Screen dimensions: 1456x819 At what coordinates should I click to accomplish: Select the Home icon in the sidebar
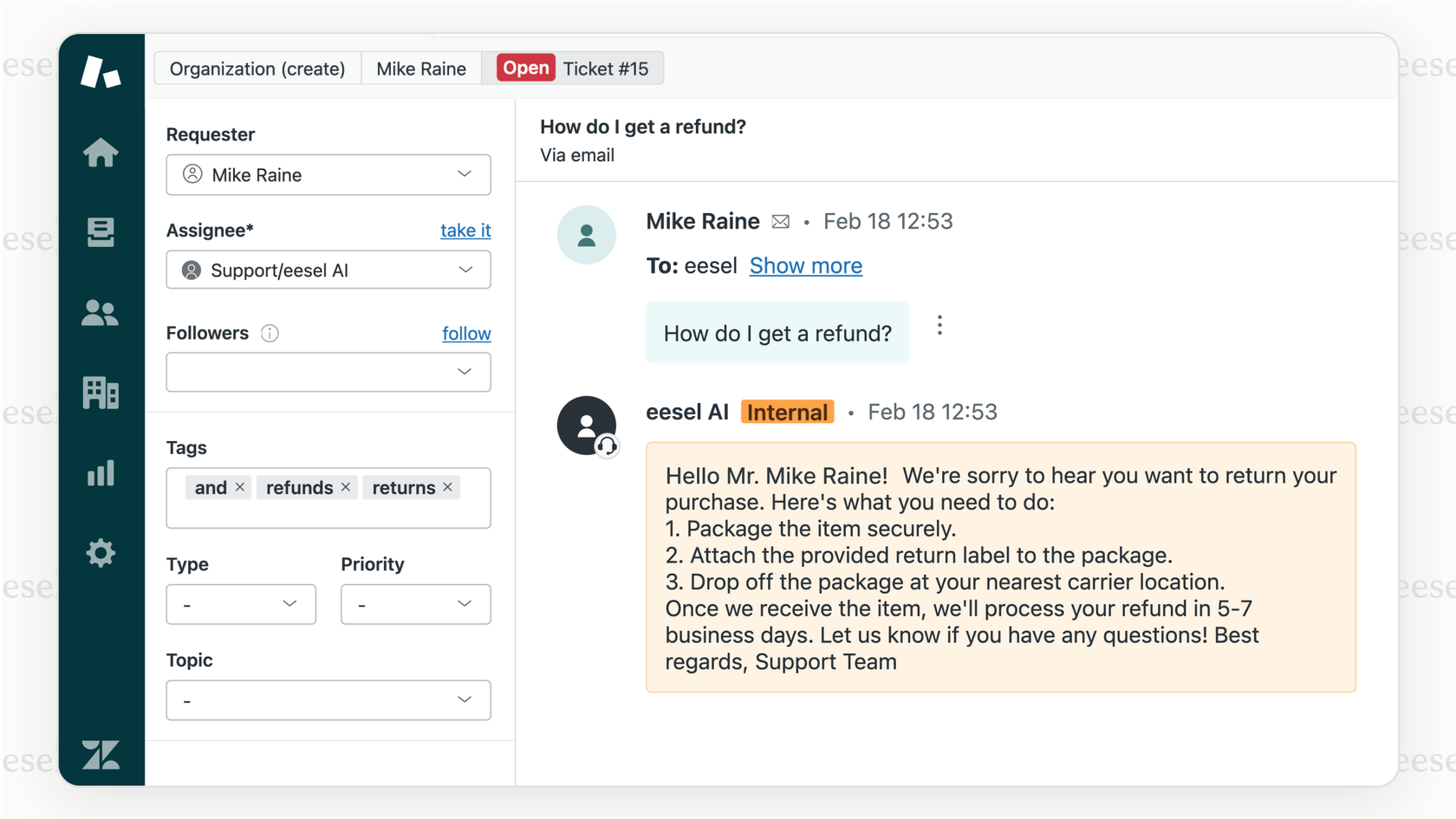[x=101, y=153]
